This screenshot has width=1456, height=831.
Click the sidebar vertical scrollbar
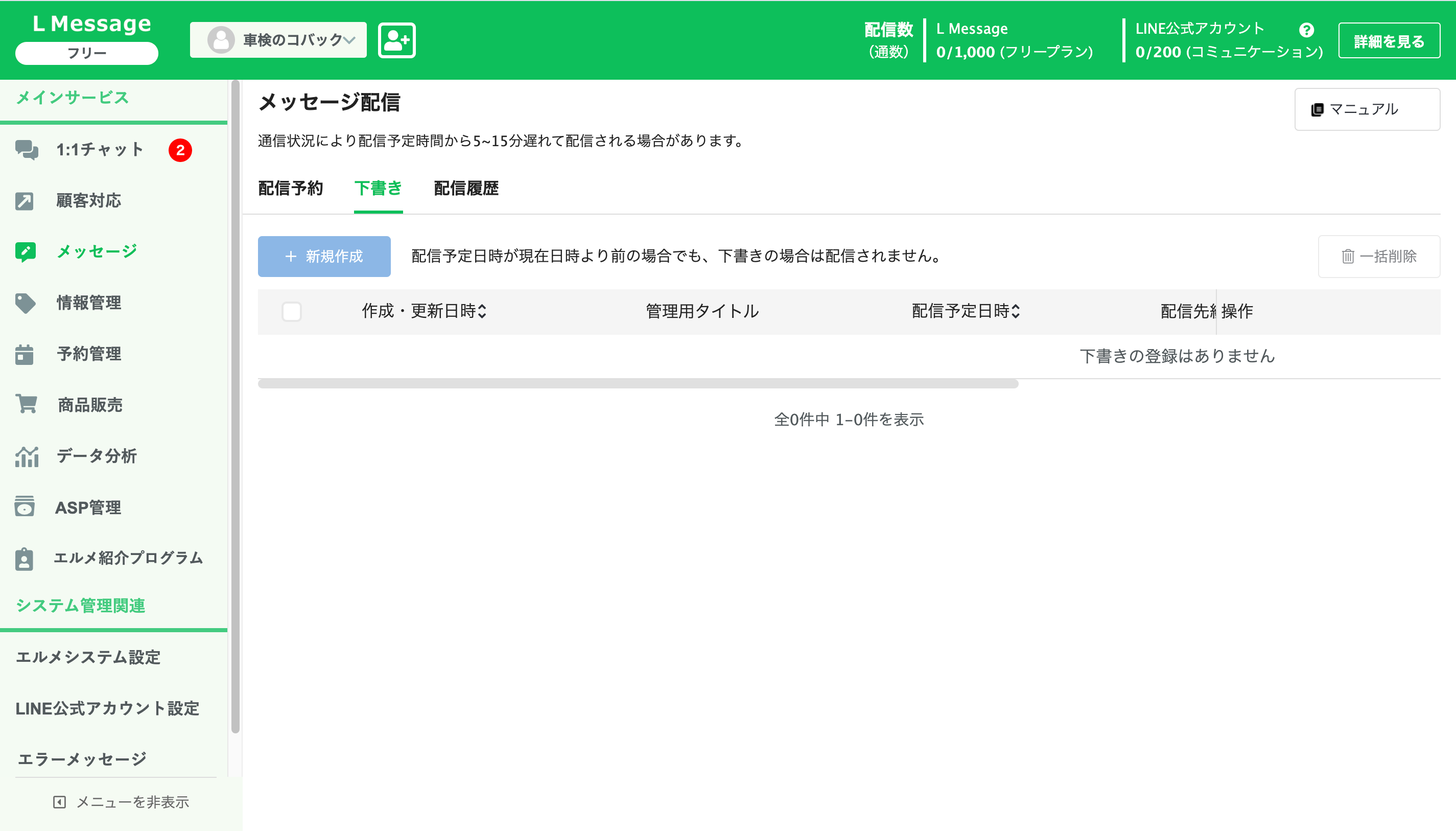(x=235, y=406)
